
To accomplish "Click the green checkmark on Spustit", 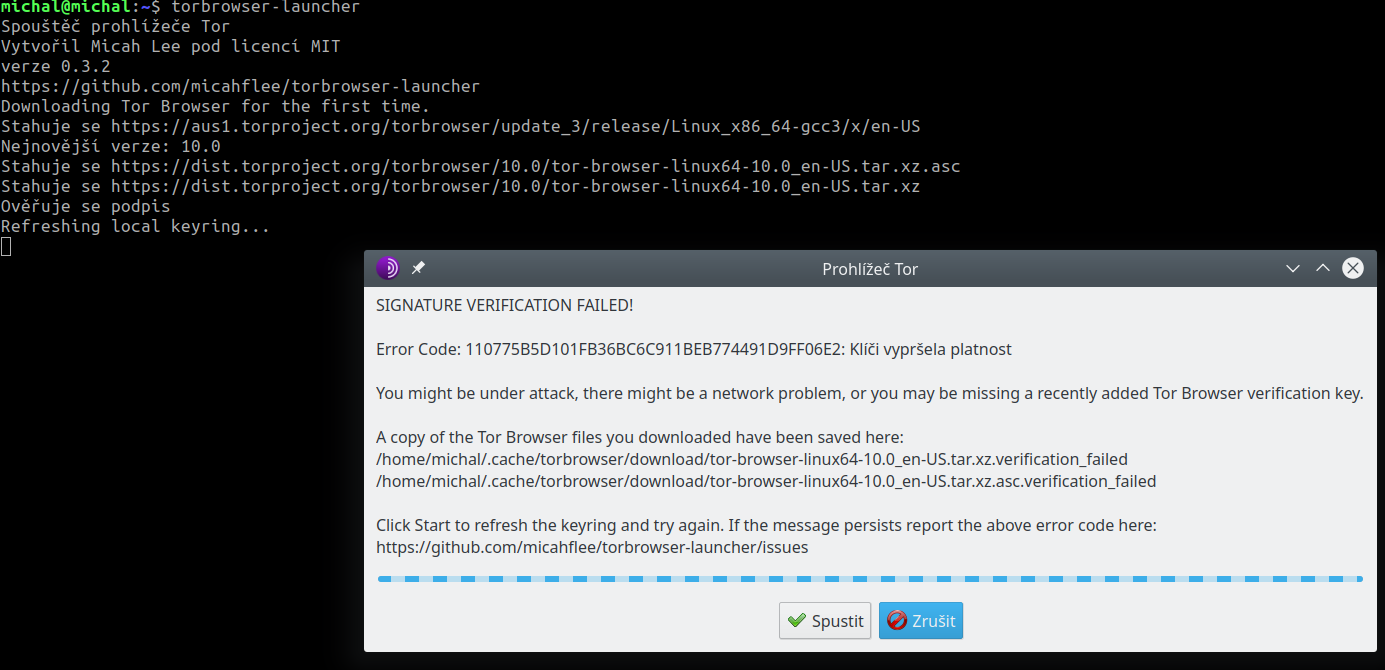I will pyautogui.click(x=797, y=620).
